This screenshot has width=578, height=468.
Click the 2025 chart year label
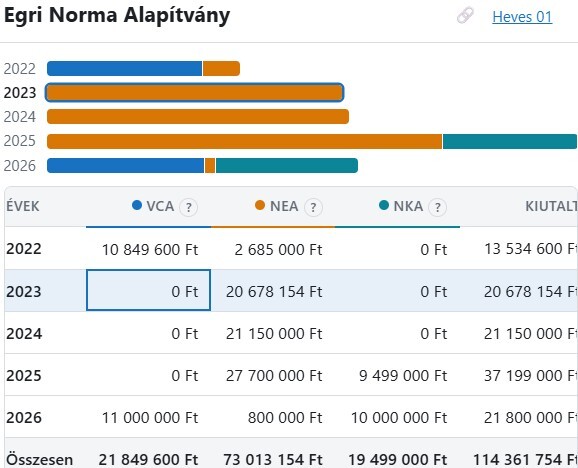point(20,141)
